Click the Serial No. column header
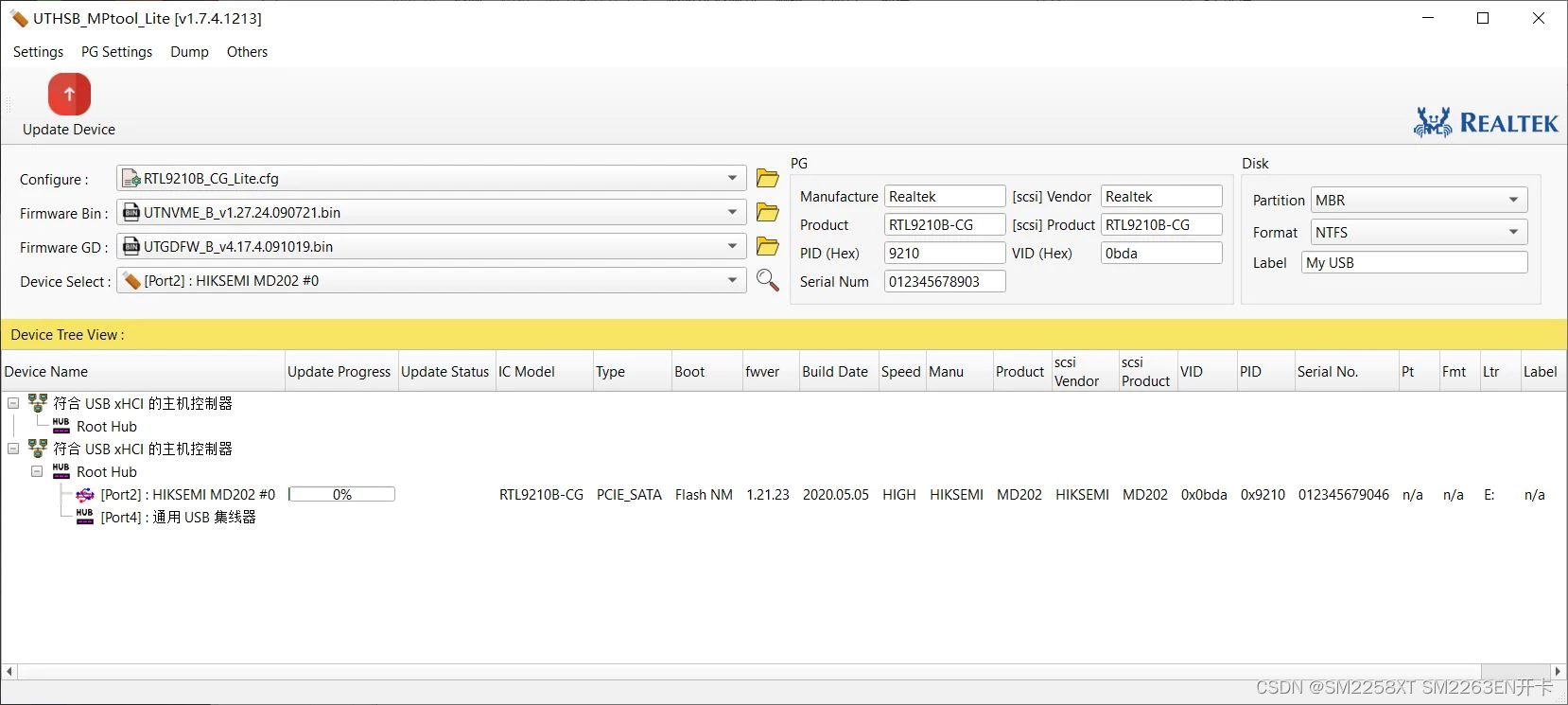The height and width of the screenshot is (705, 1568). coord(1346,372)
